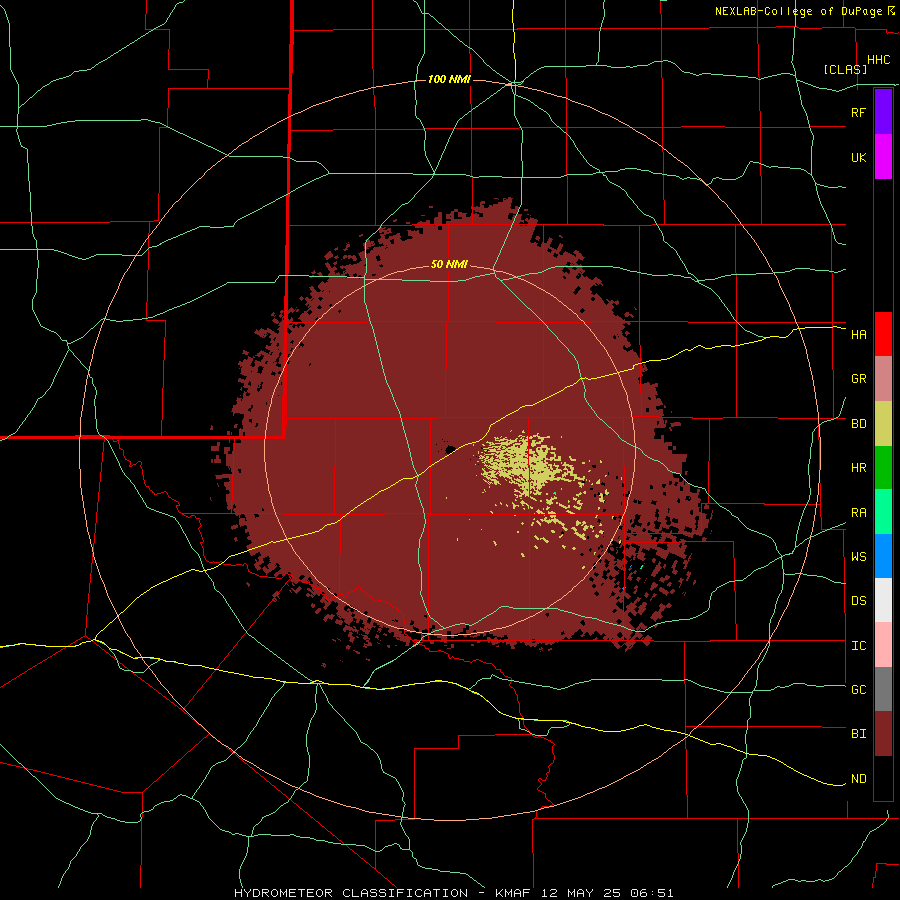This screenshot has height=900, width=900.
Task: Click the 100 NMI range ring label
Action: click(449, 79)
